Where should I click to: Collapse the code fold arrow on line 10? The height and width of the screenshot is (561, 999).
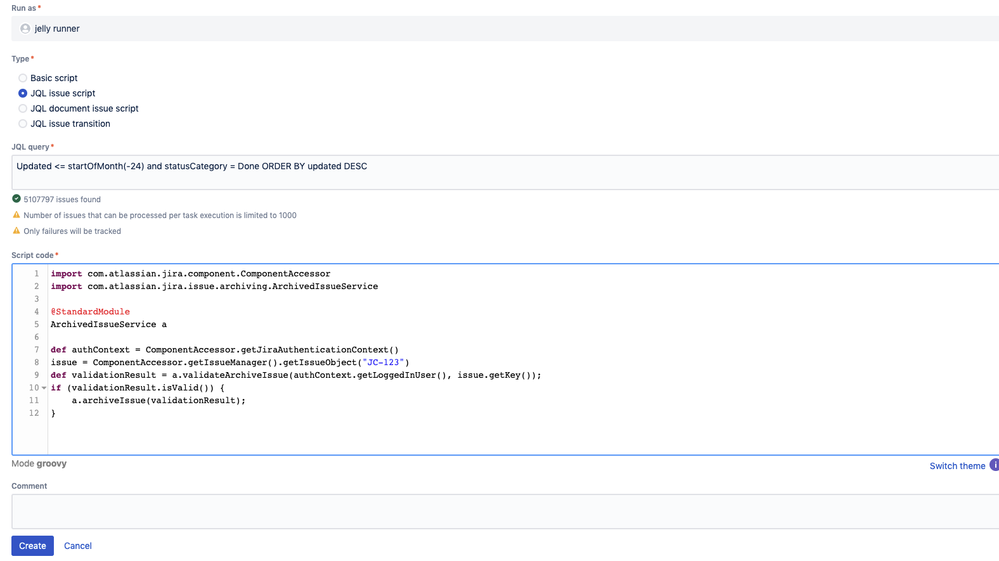coord(44,388)
